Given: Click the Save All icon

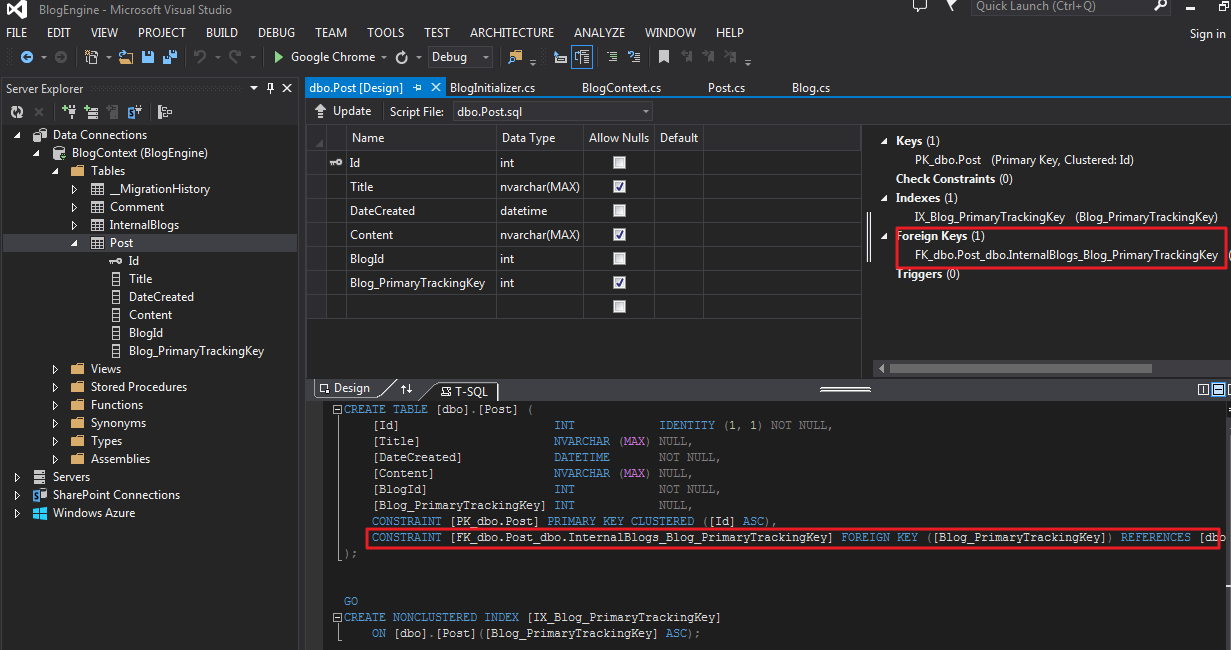Looking at the screenshot, I should (170, 58).
